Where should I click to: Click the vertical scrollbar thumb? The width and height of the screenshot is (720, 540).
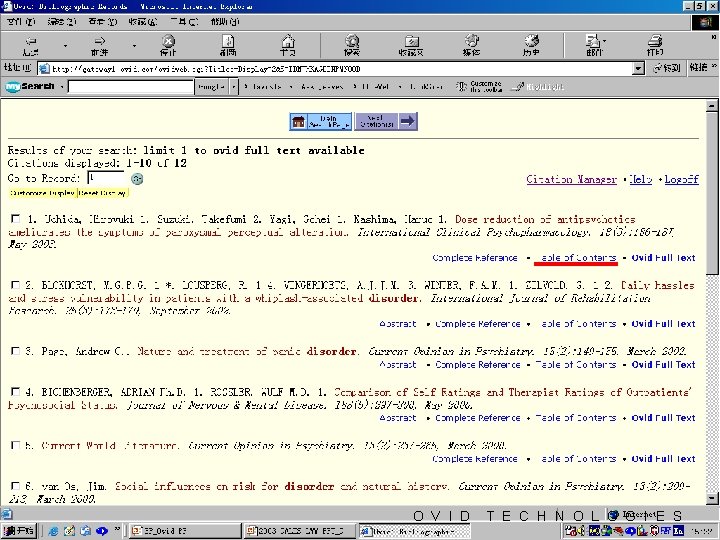click(712, 194)
